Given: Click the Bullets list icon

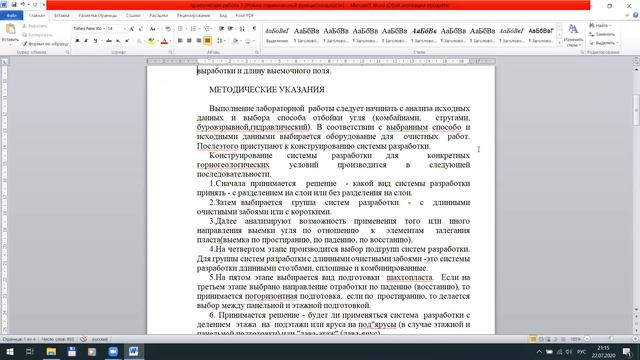Looking at the screenshot, I should [x=180, y=29].
